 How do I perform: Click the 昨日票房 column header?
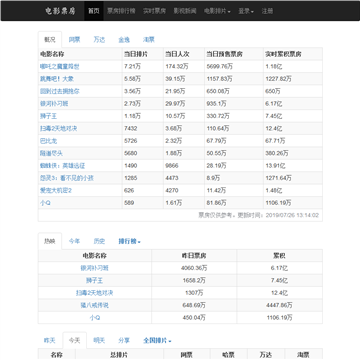coord(194,256)
